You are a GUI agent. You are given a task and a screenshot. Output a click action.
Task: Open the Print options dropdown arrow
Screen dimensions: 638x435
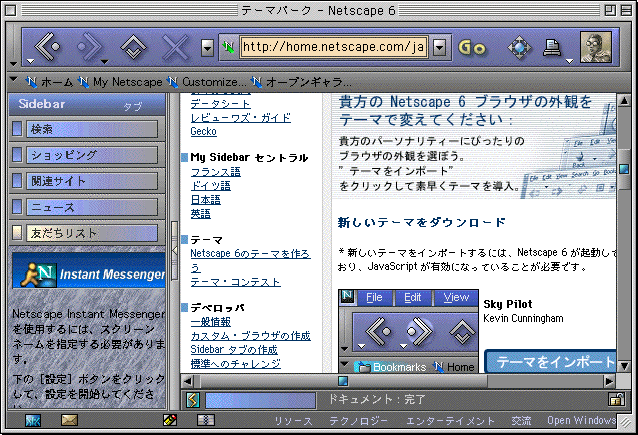pos(570,61)
